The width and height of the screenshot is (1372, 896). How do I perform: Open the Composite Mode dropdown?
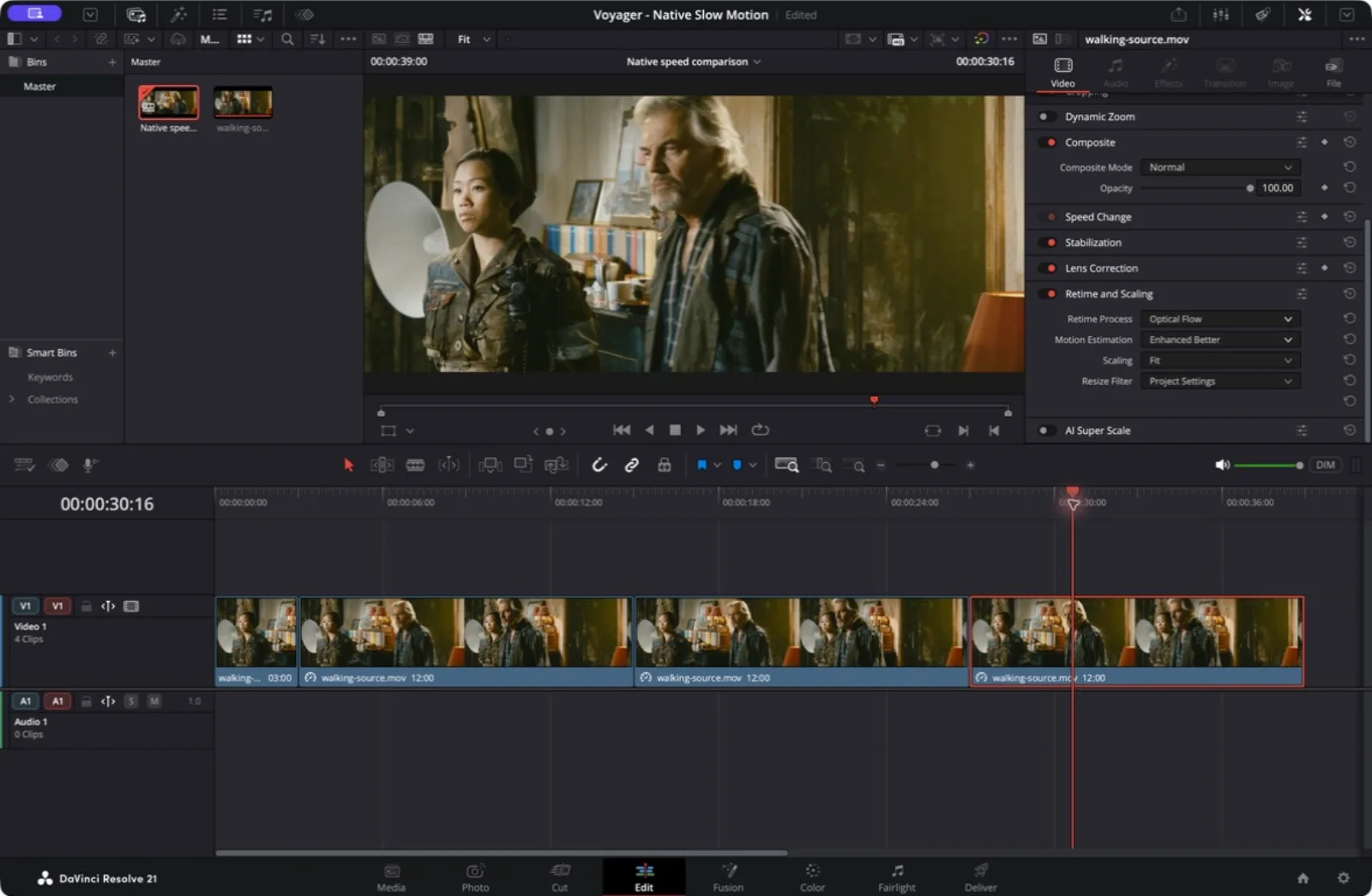coord(1220,167)
